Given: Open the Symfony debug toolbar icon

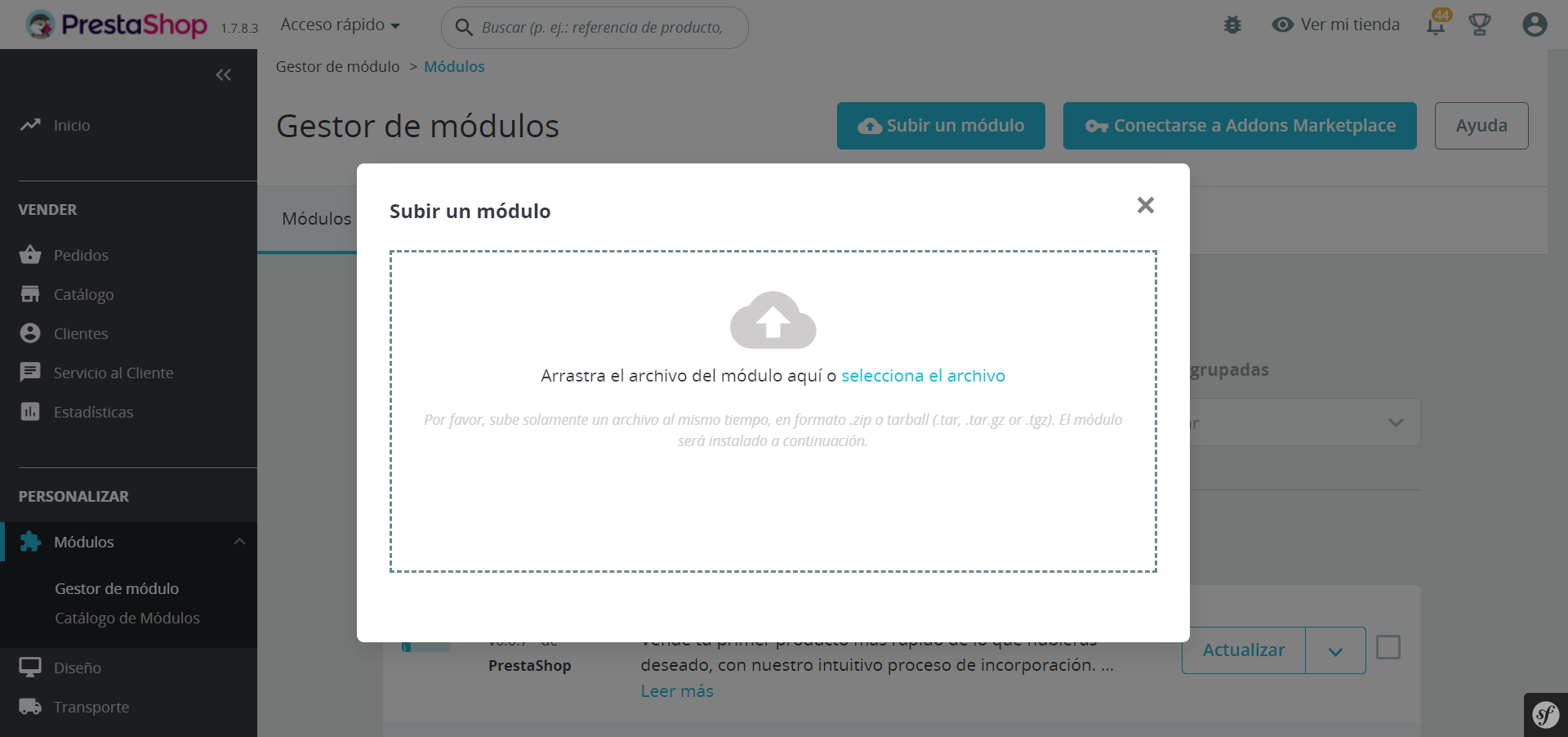Looking at the screenshot, I should [1545, 715].
